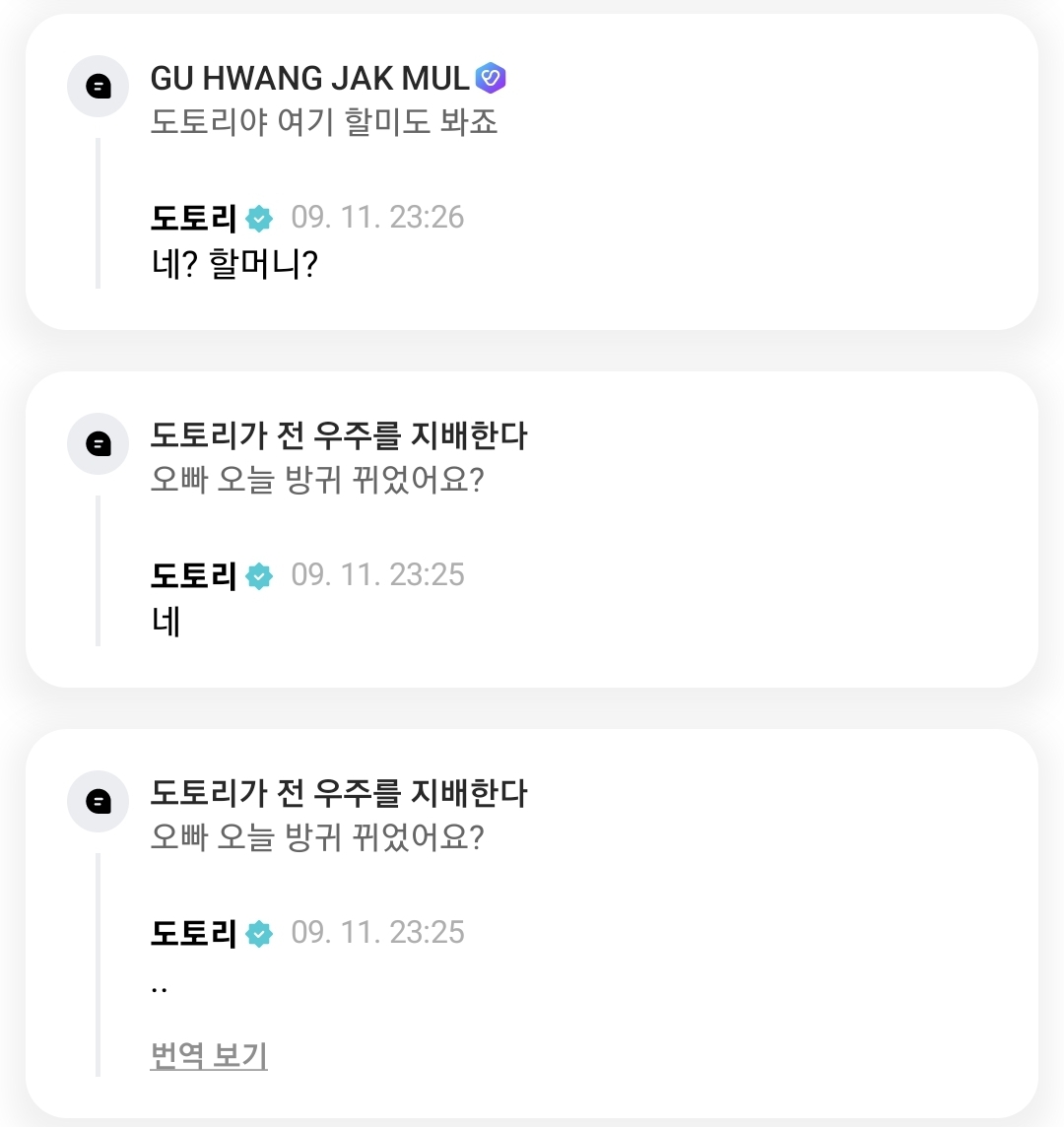The image size is (1064, 1127).
Task: Tap the verified badge above the "네" reply
Action: pos(259,576)
